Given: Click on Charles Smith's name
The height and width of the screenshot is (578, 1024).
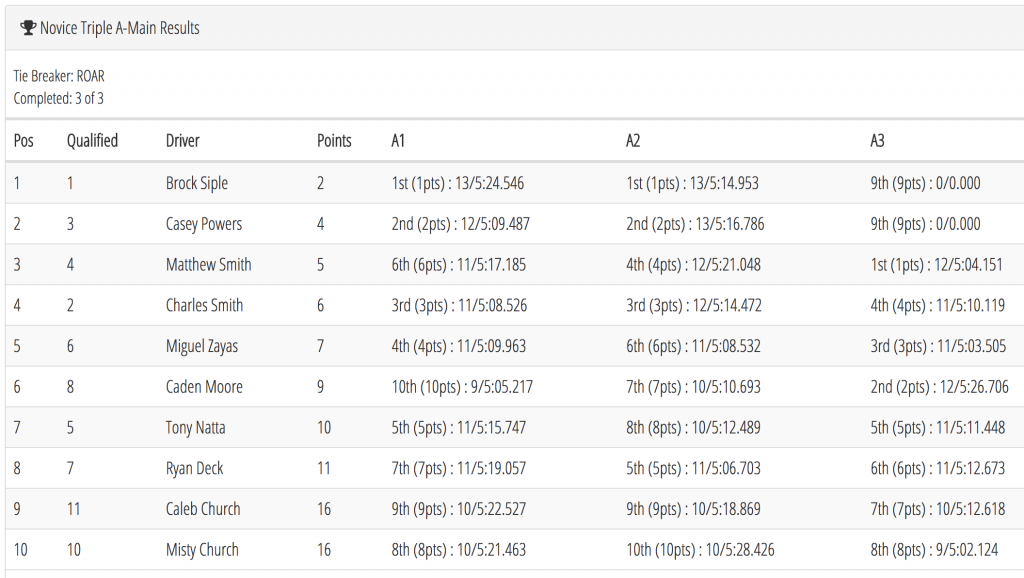Looking at the screenshot, I should [x=204, y=305].
